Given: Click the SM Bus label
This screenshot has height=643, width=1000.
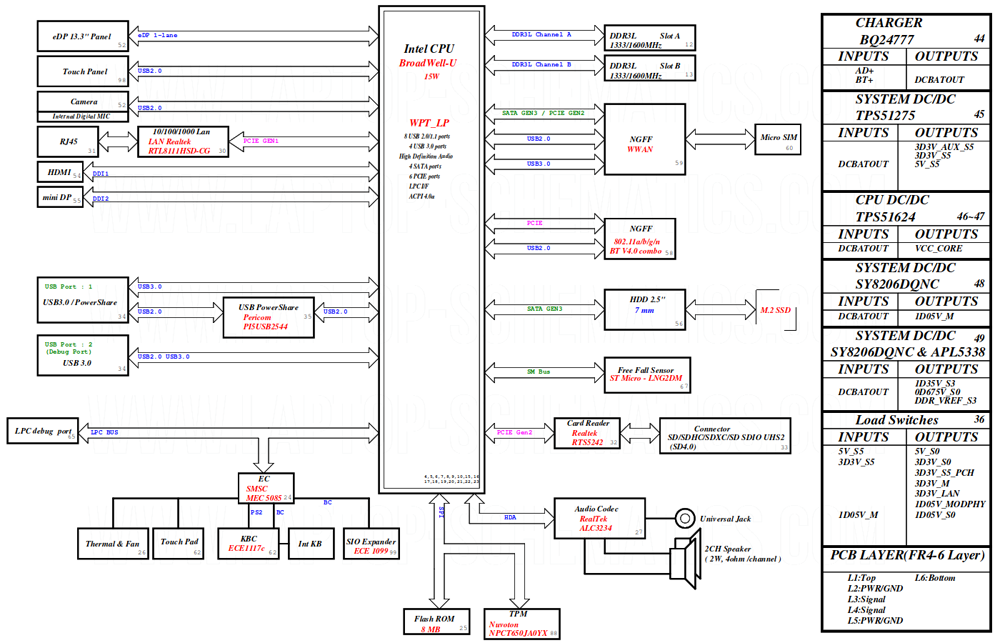Looking at the screenshot, I should 538,371.
